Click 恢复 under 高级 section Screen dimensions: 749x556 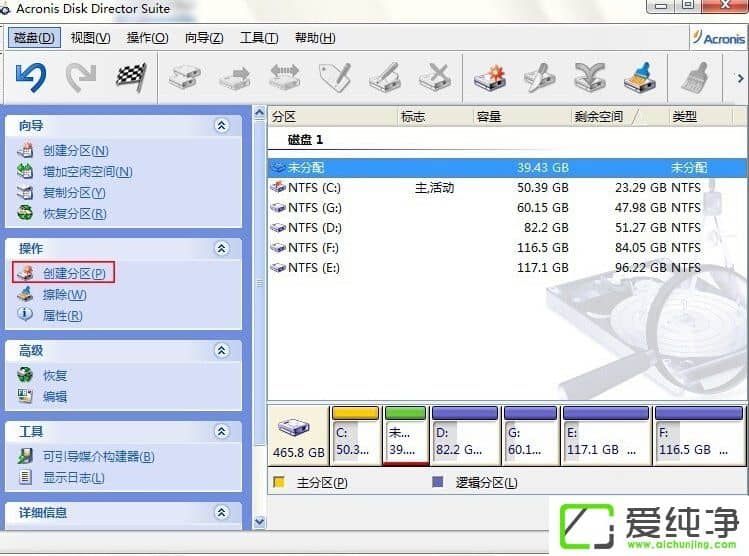coord(55,375)
